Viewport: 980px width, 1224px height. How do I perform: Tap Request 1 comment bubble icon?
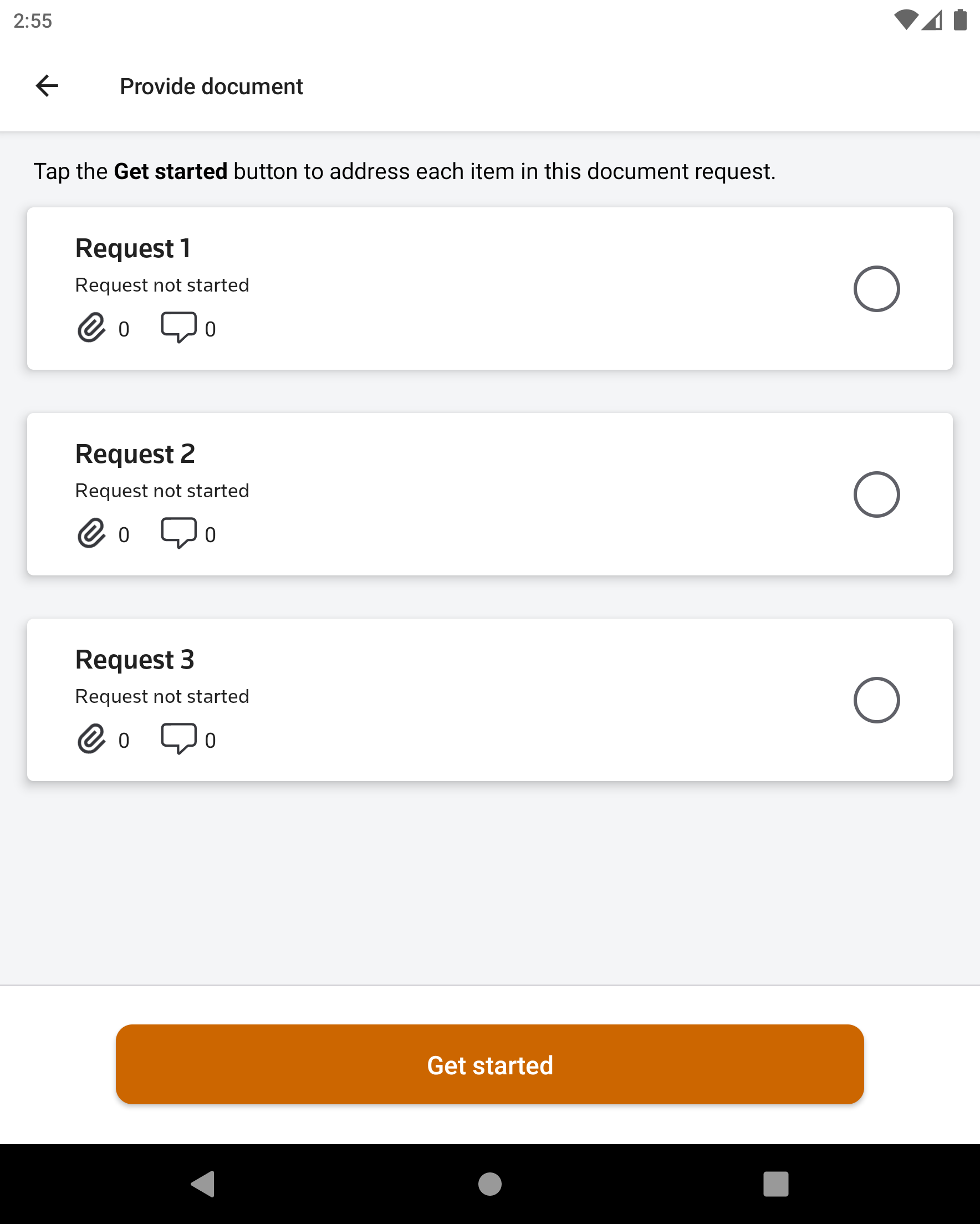point(178,327)
